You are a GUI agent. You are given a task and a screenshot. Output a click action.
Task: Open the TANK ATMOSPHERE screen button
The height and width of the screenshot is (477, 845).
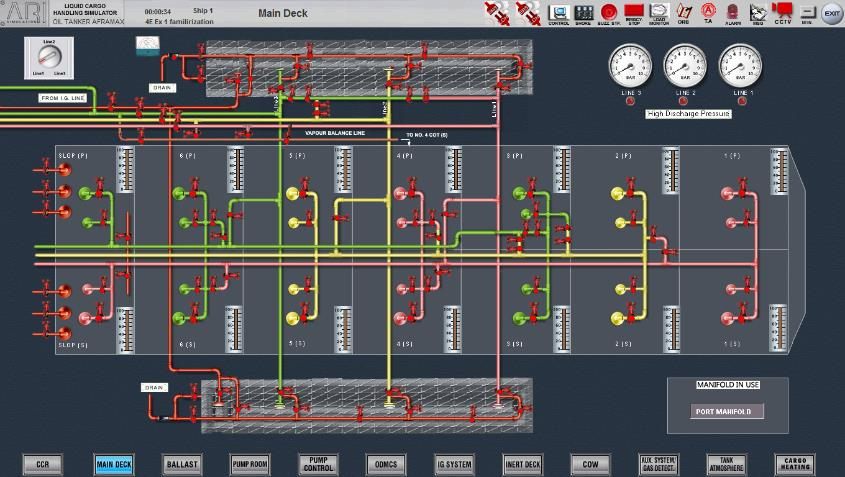coord(726,464)
